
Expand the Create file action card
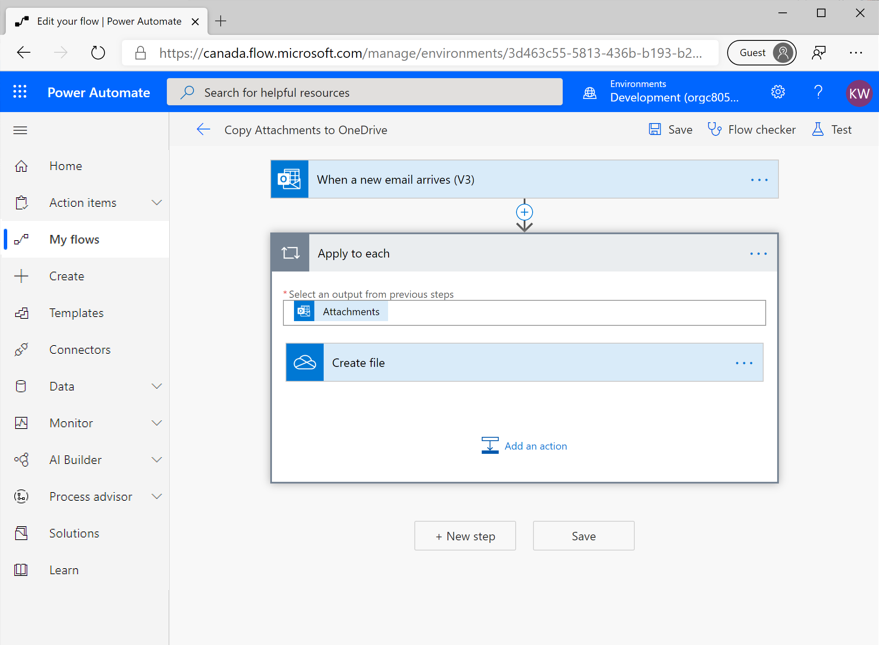[x=524, y=363]
